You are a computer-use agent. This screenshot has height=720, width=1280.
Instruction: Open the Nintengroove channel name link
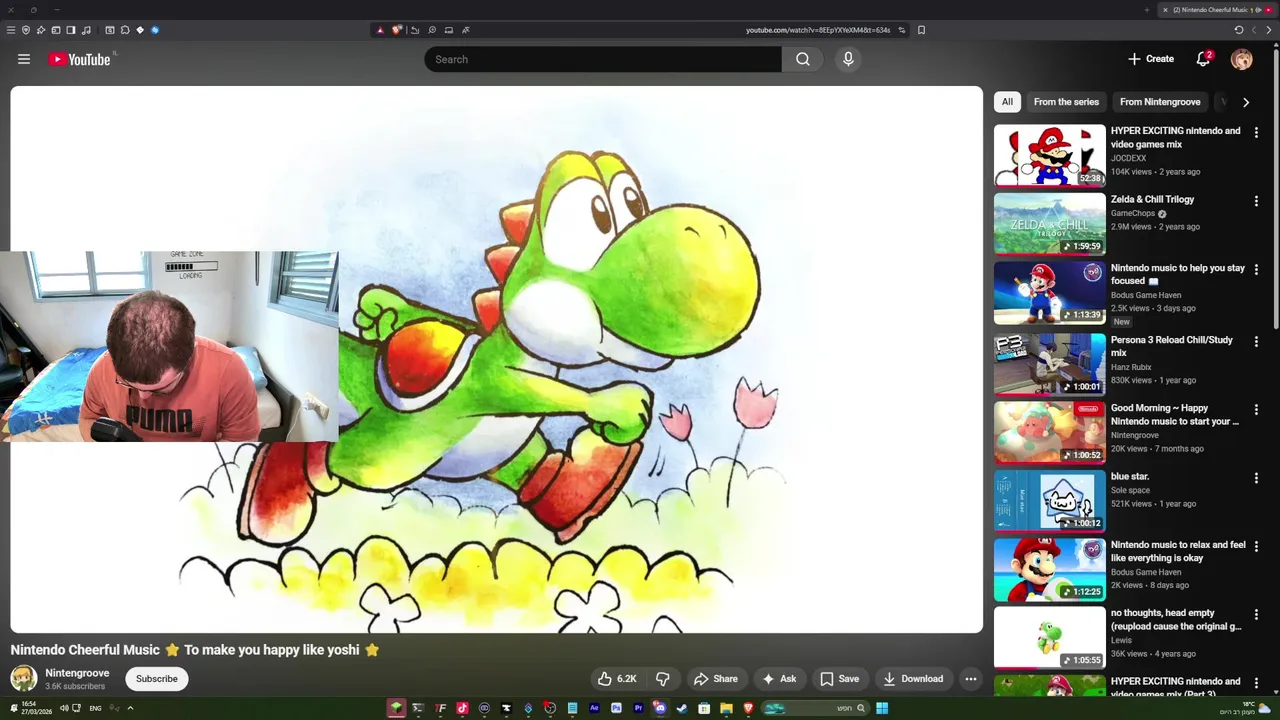point(77,673)
